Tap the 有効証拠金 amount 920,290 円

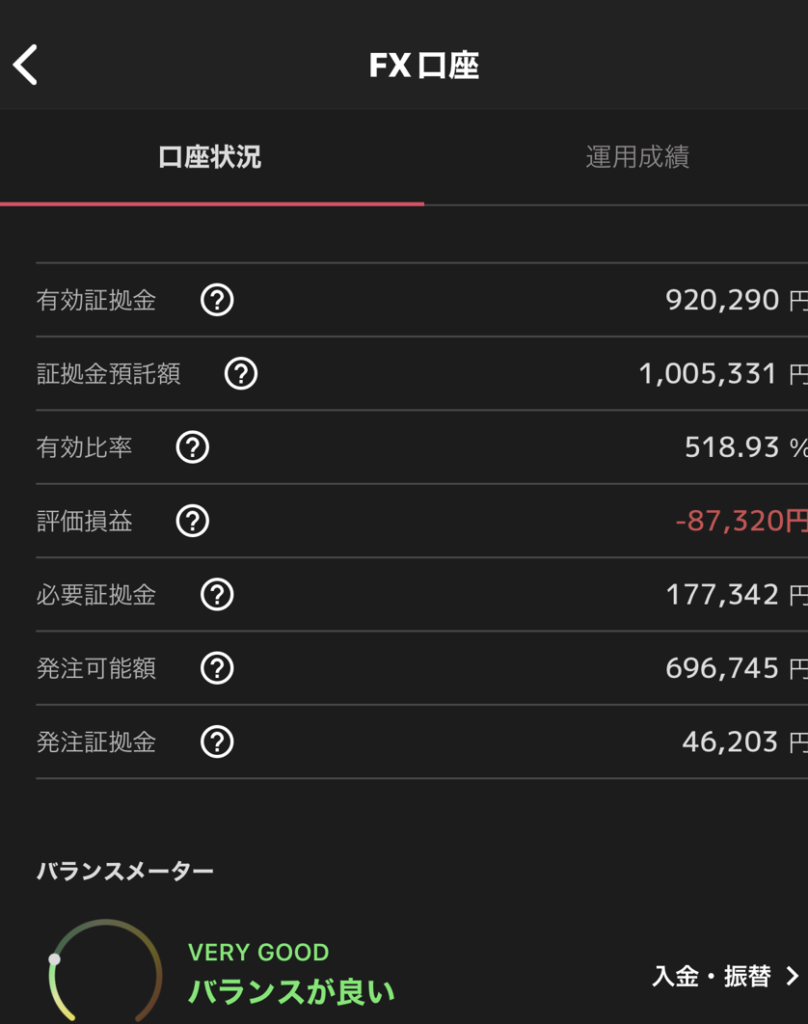coord(735,300)
